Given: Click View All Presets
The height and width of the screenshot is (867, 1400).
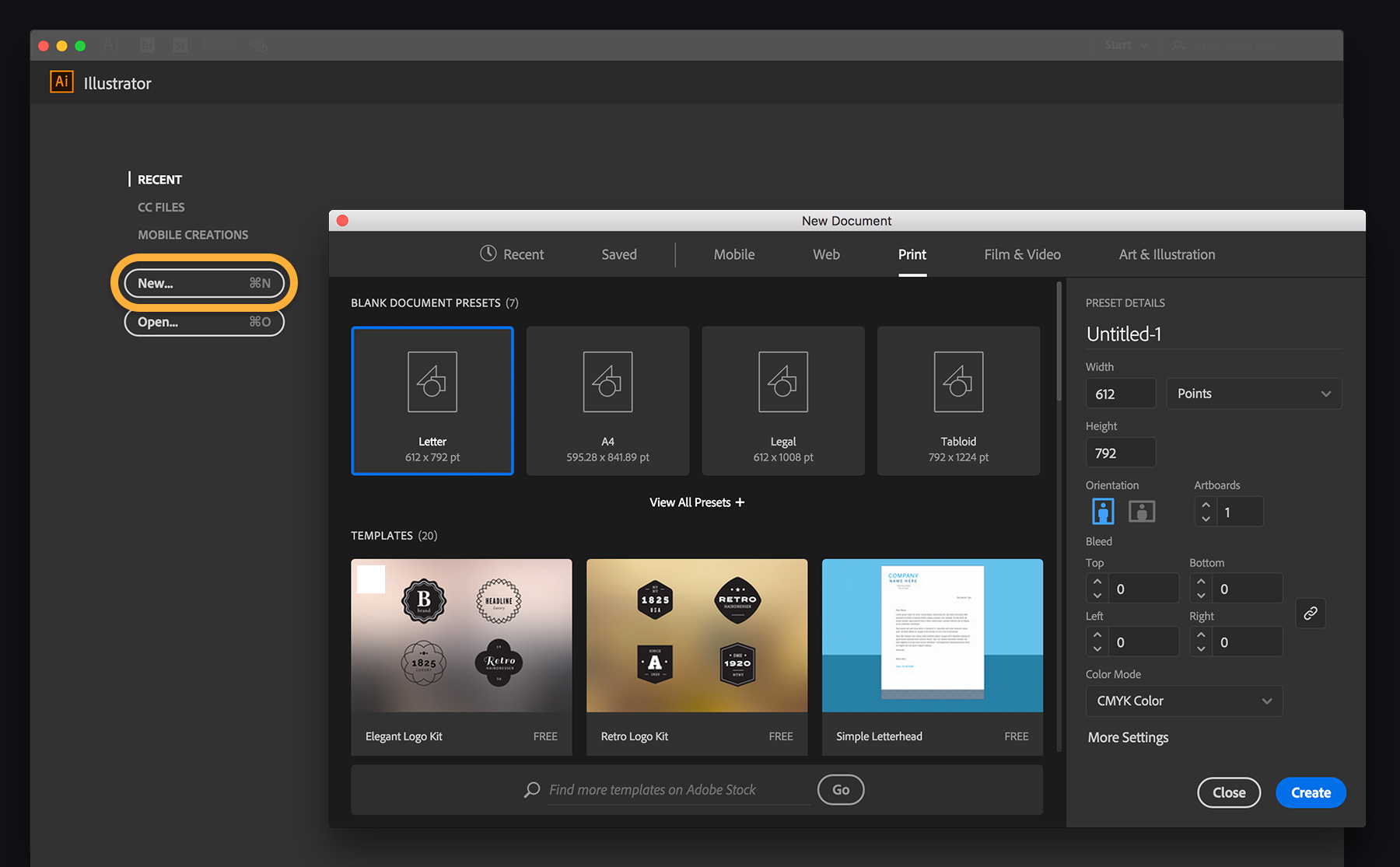Looking at the screenshot, I should [696, 502].
